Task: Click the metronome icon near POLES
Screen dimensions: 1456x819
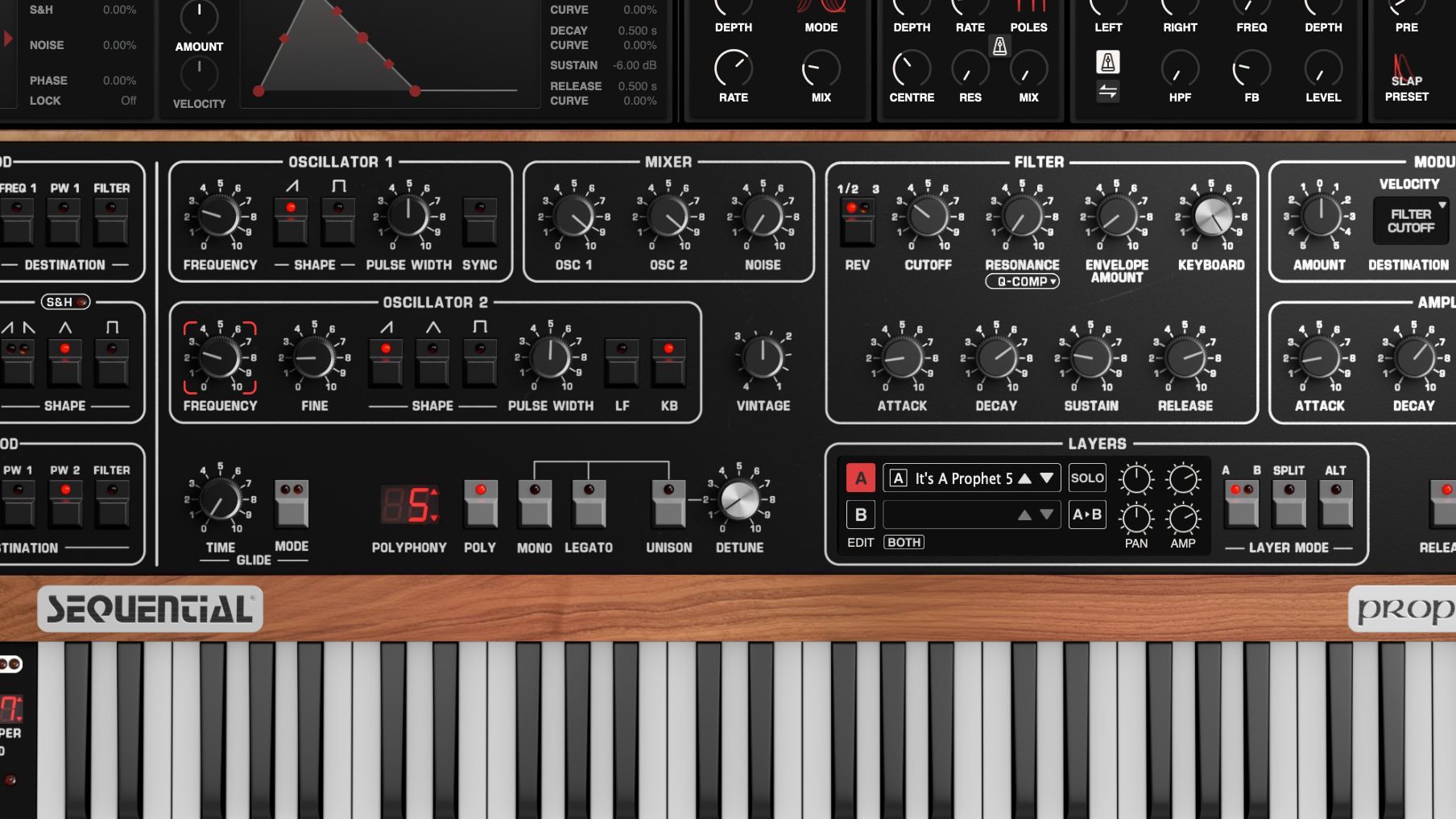Action: [999, 46]
